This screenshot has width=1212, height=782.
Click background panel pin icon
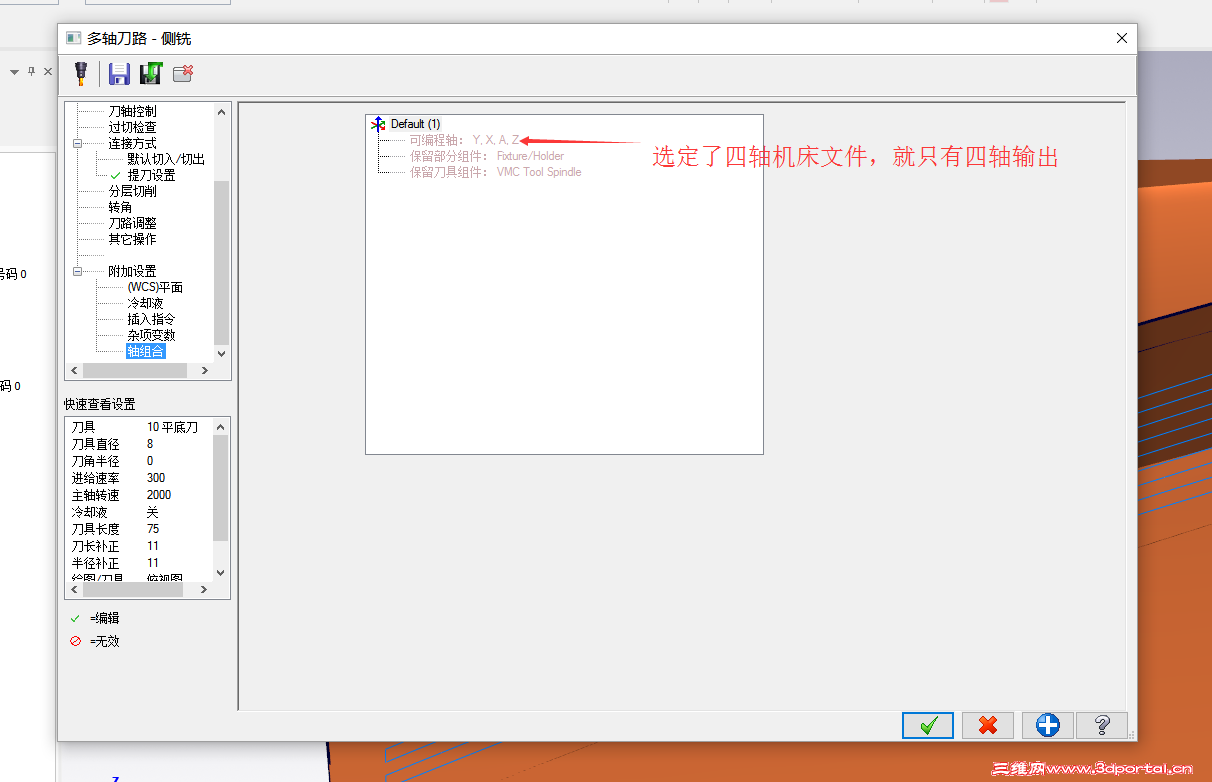point(32,71)
